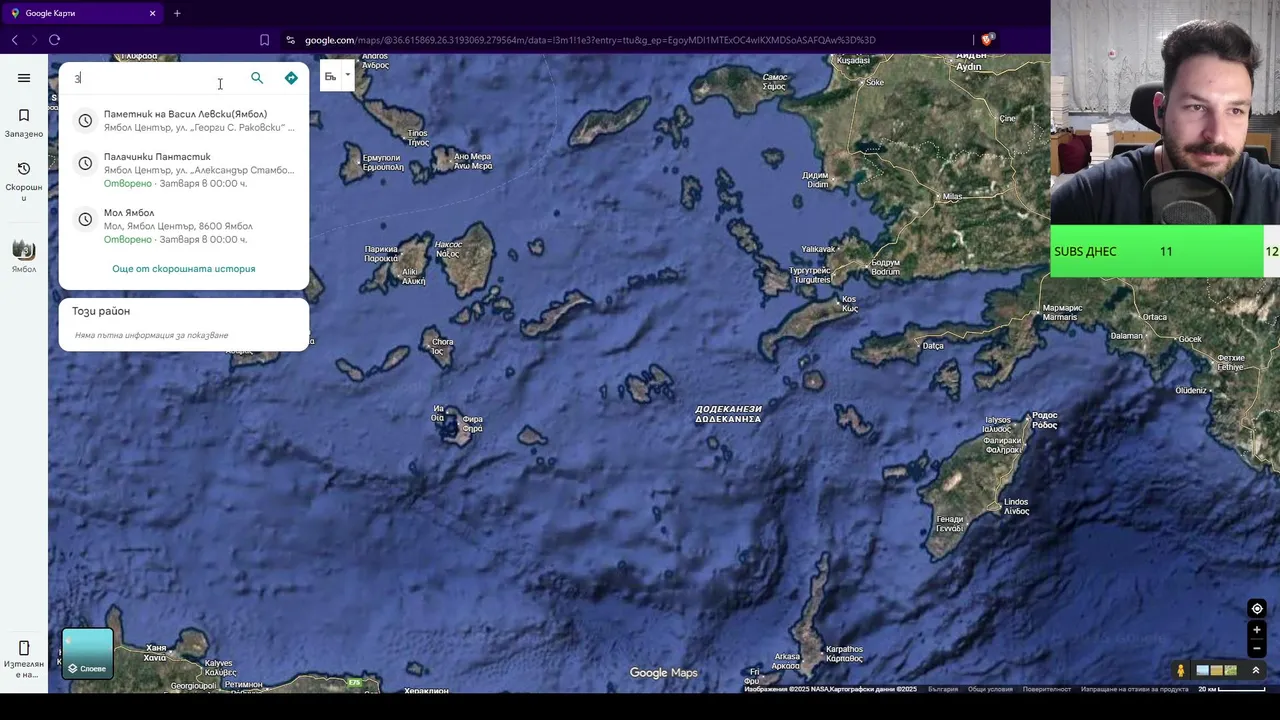This screenshot has height=720, width=1280.
Task: Bookmark this page in the browser
Action: [264, 40]
